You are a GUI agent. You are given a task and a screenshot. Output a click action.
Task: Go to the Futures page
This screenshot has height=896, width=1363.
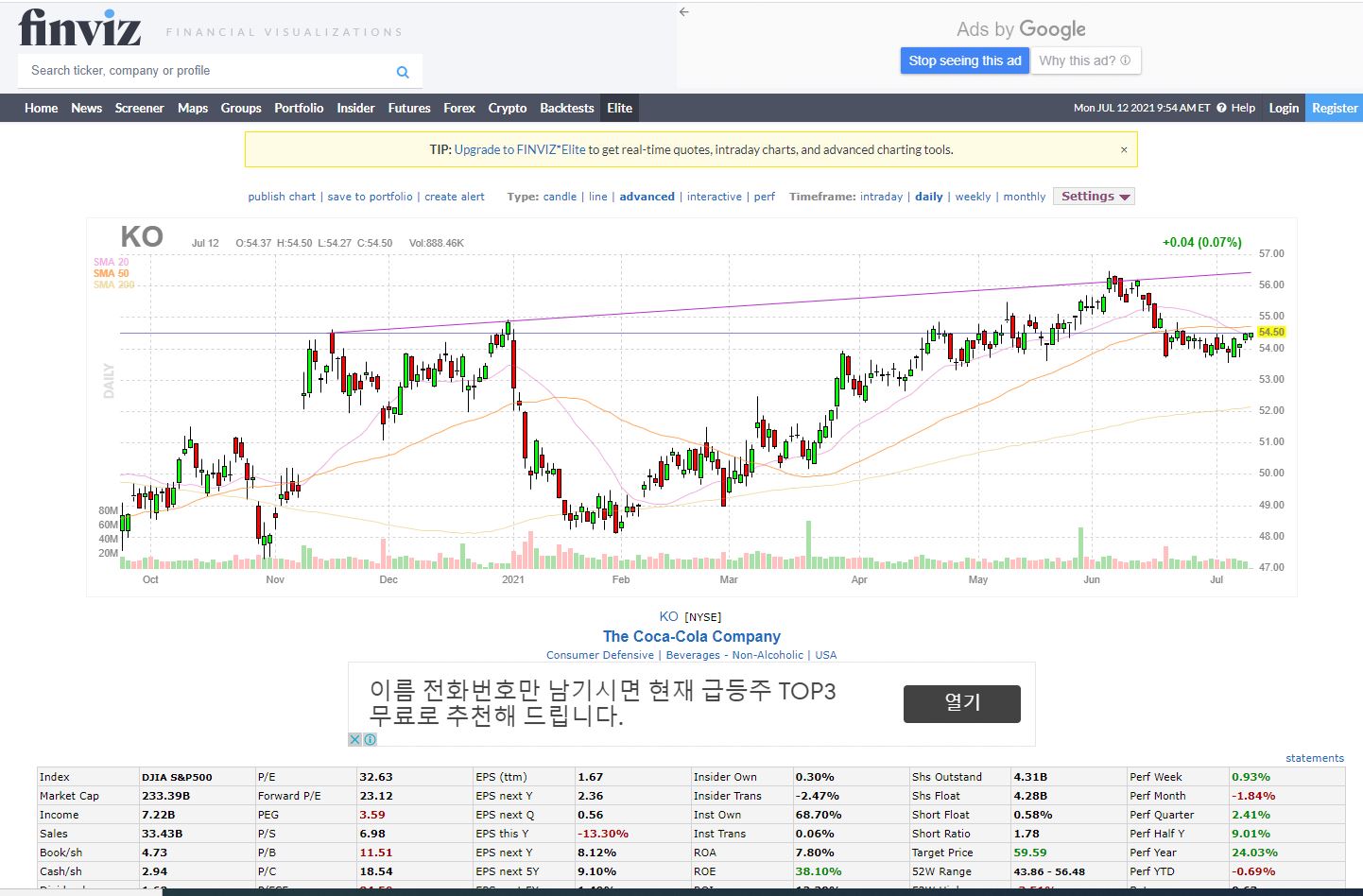tap(409, 108)
